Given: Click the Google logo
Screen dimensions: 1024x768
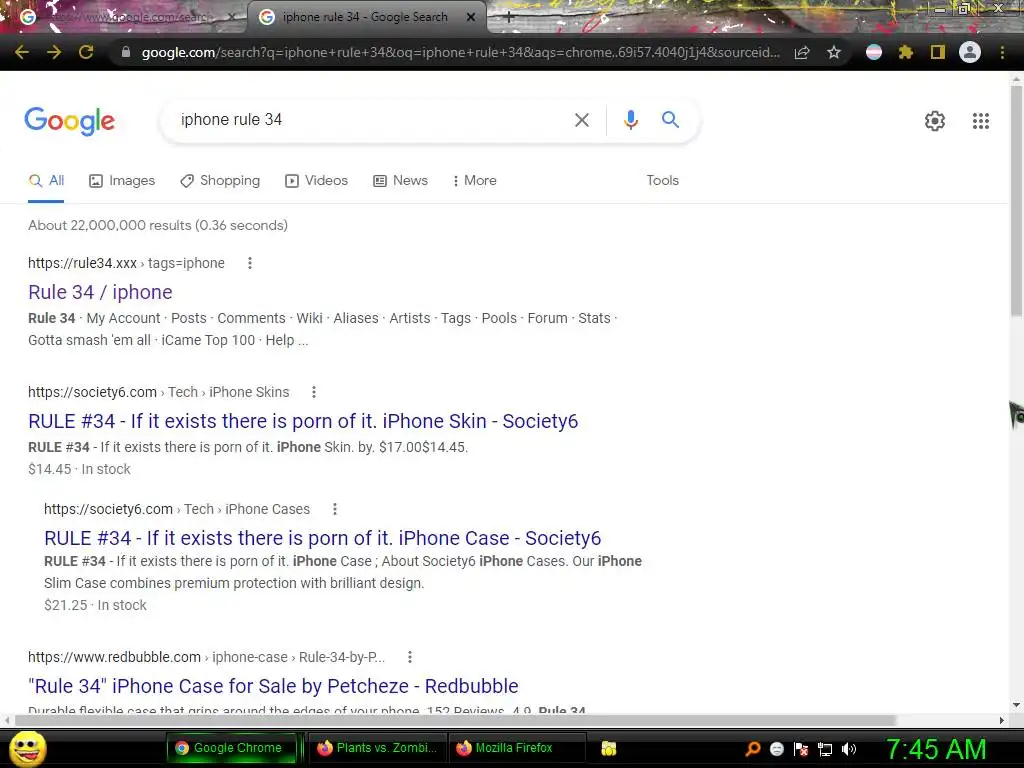Looking at the screenshot, I should point(70,121).
